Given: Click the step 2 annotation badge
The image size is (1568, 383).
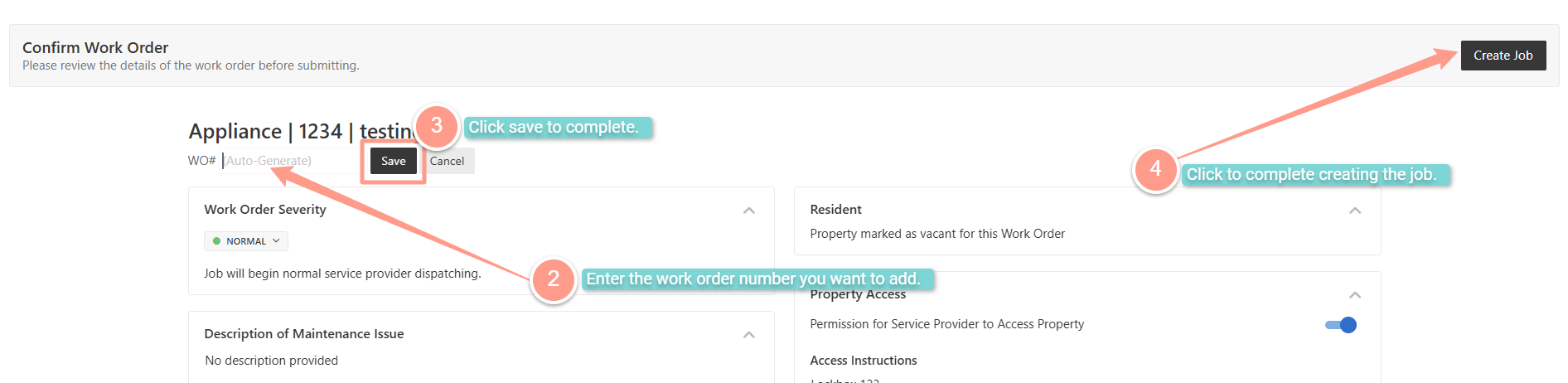Looking at the screenshot, I should point(554,280).
